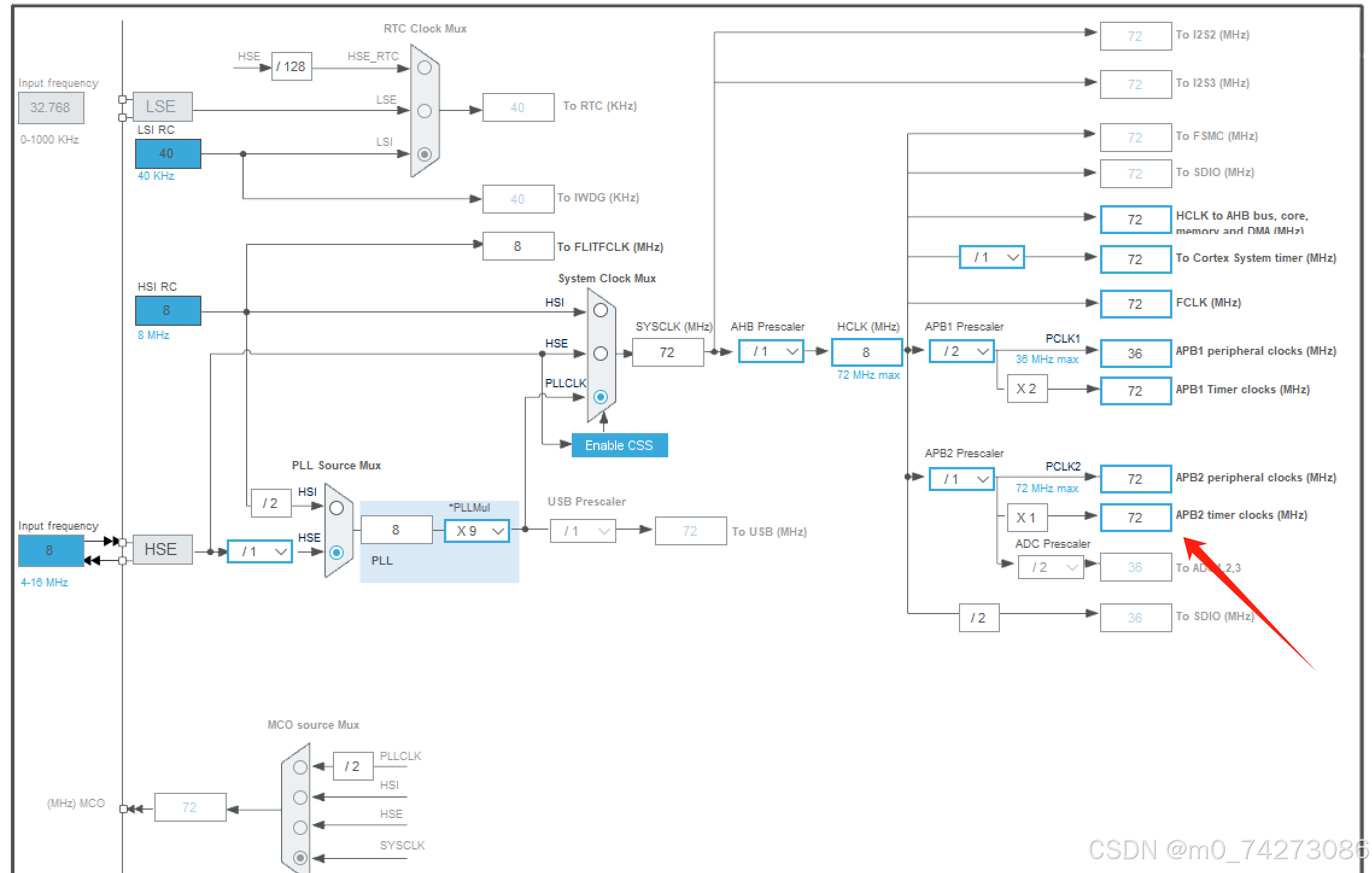Choose HSE in PLL Source Mux
Screen dimensions: 1372x873
click(x=337, y=552)
